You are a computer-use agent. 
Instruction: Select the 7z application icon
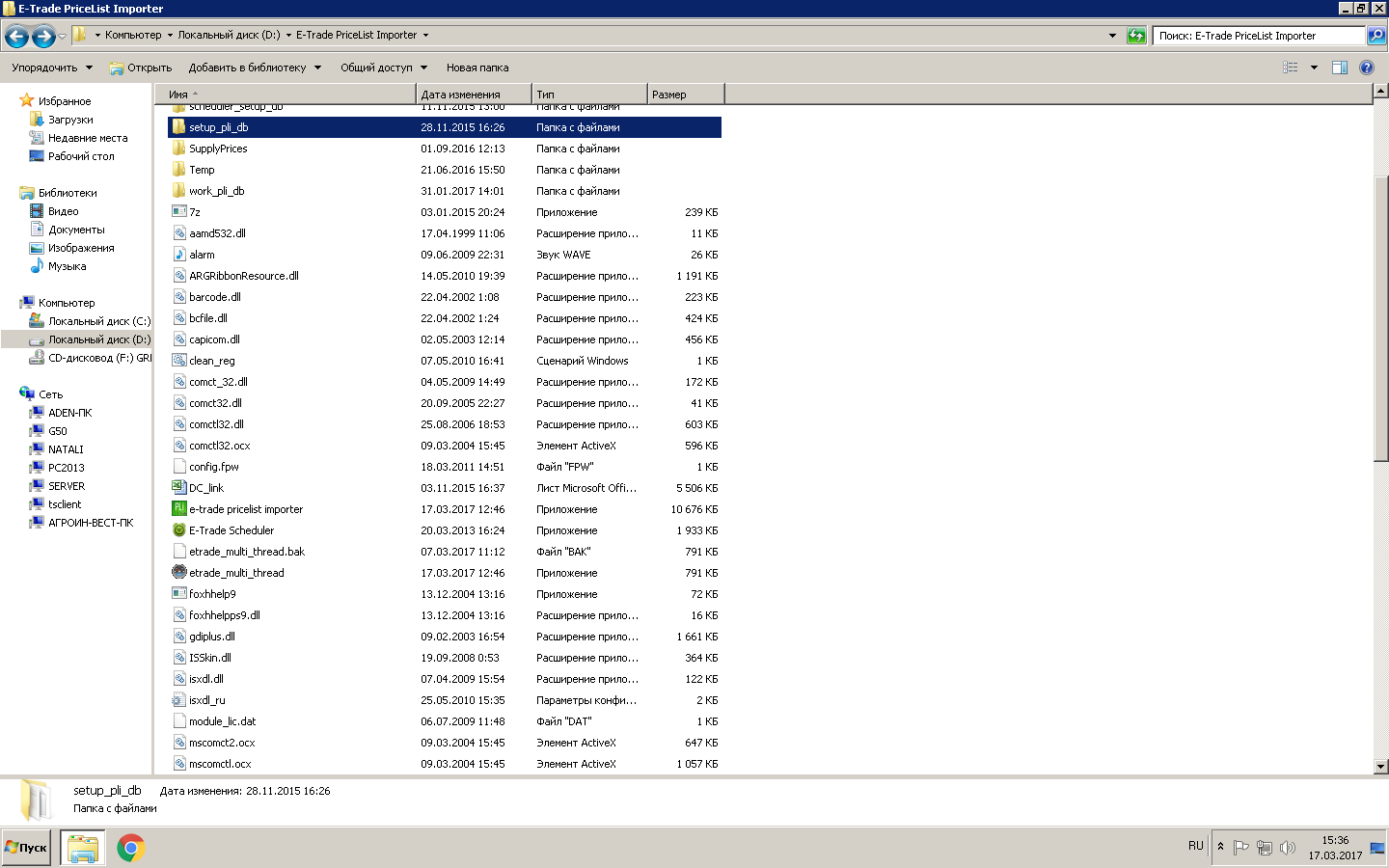(x=179, y=212)
